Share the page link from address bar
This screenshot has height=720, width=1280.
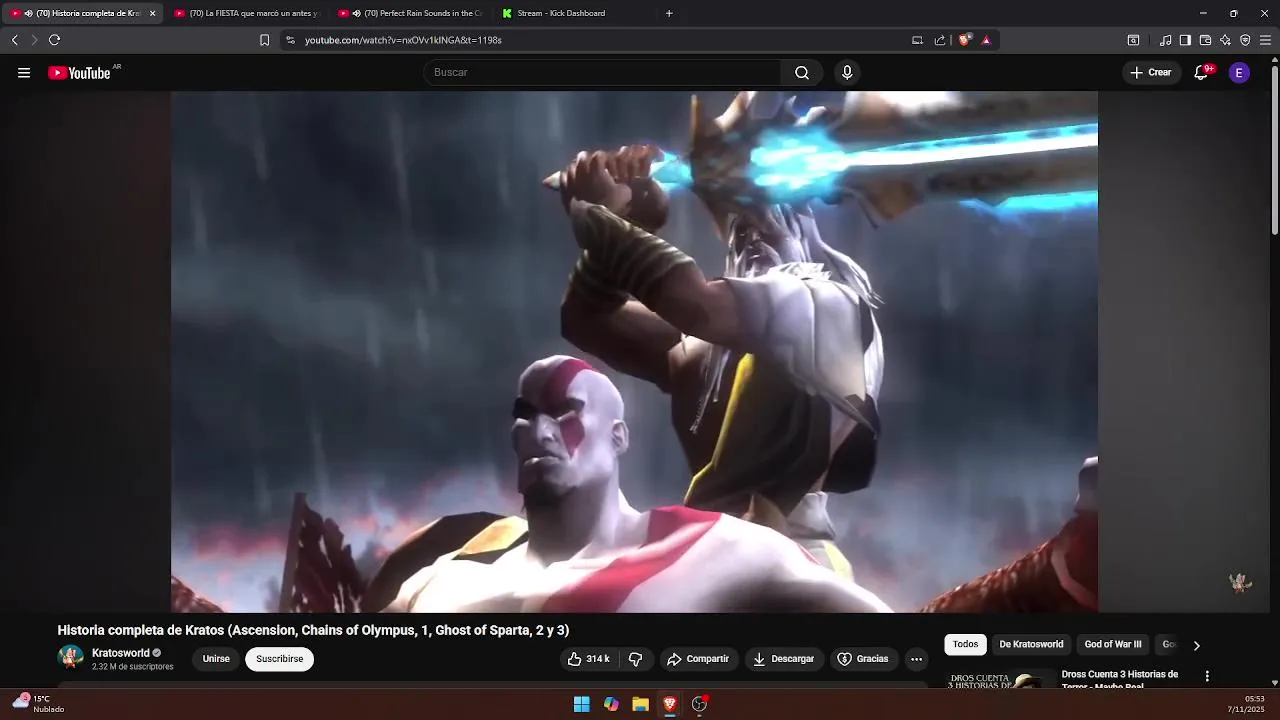pyautogui.click(x=940, y=40)
